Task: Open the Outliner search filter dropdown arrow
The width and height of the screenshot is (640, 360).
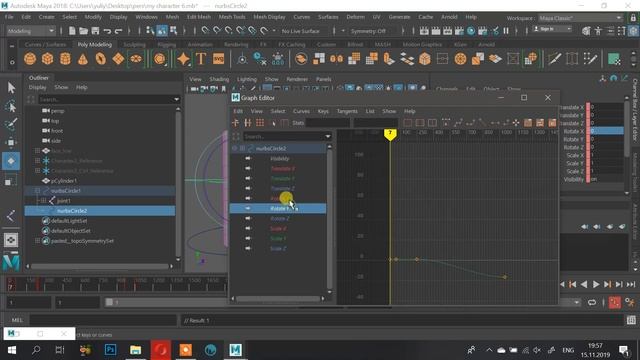Action: 176,99
